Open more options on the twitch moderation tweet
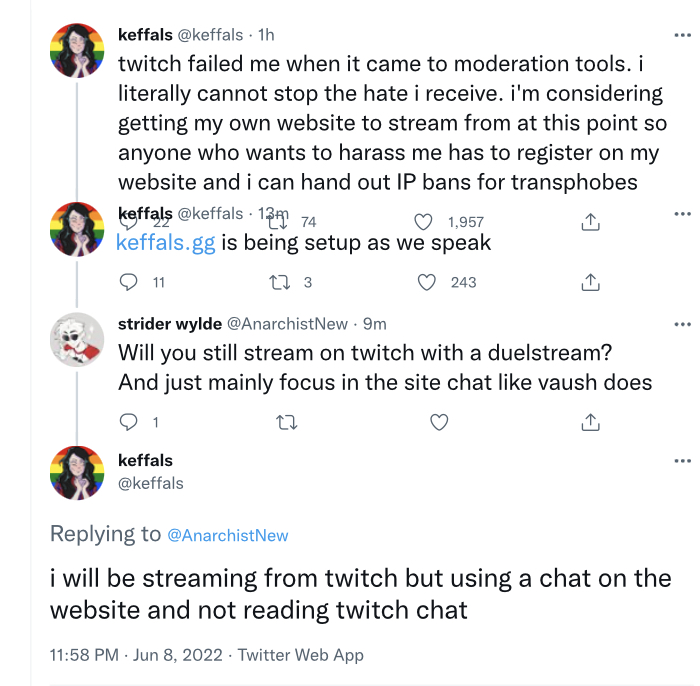 682,35
